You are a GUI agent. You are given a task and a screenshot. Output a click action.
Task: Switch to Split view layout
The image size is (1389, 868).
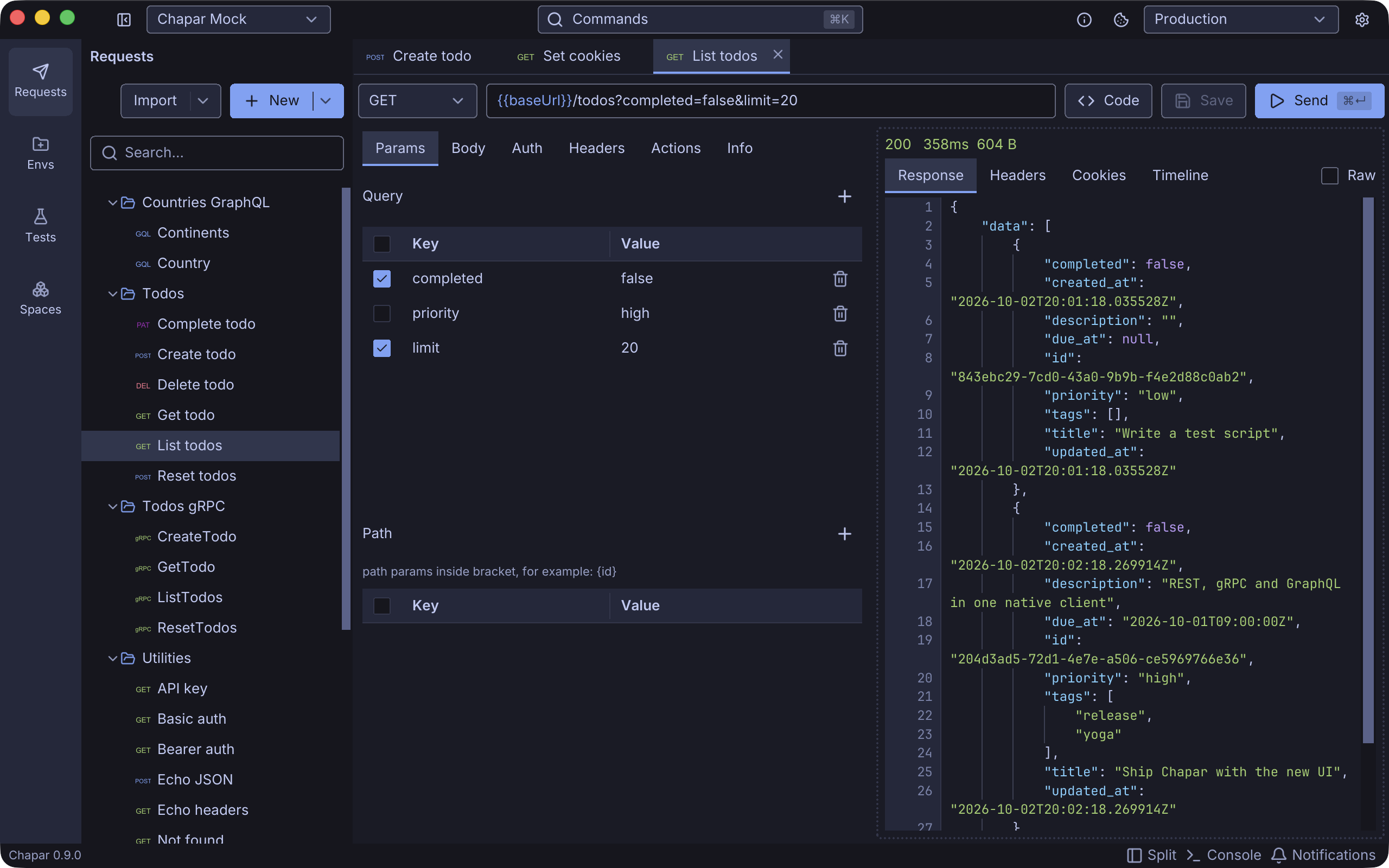[x=1151, y=855]
